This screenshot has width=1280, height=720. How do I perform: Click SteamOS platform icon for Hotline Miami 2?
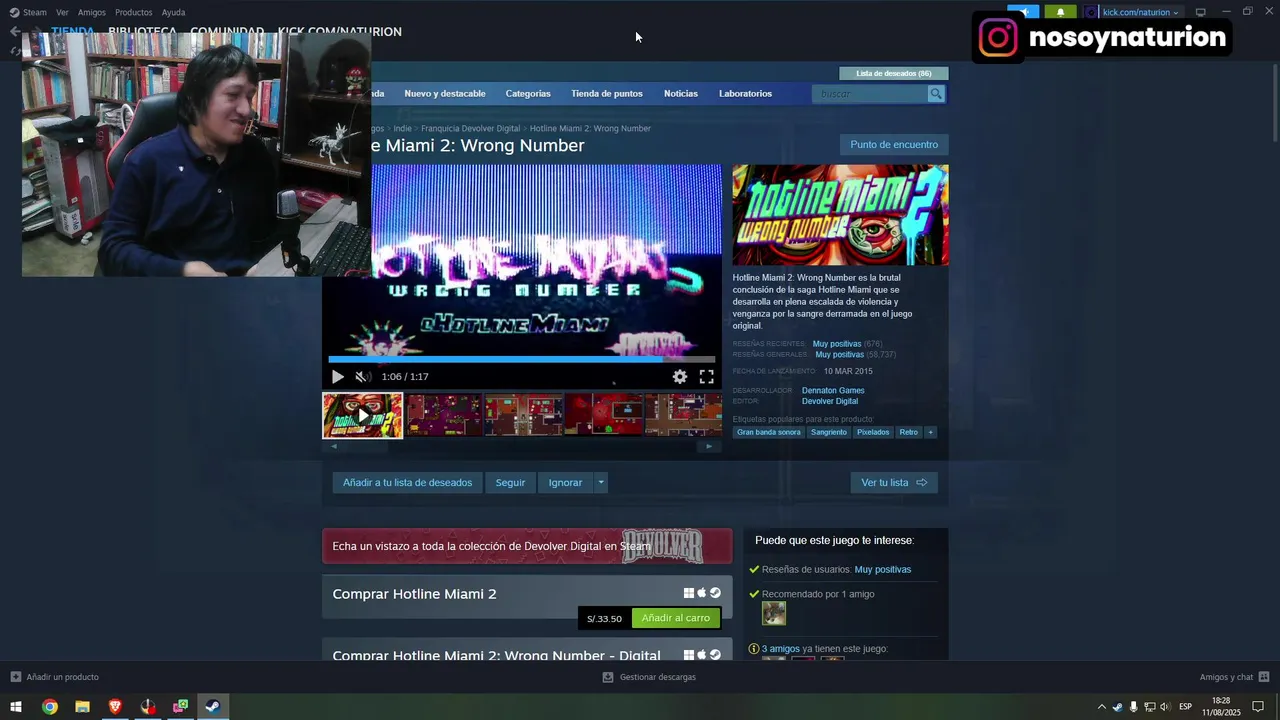(715, 593)
